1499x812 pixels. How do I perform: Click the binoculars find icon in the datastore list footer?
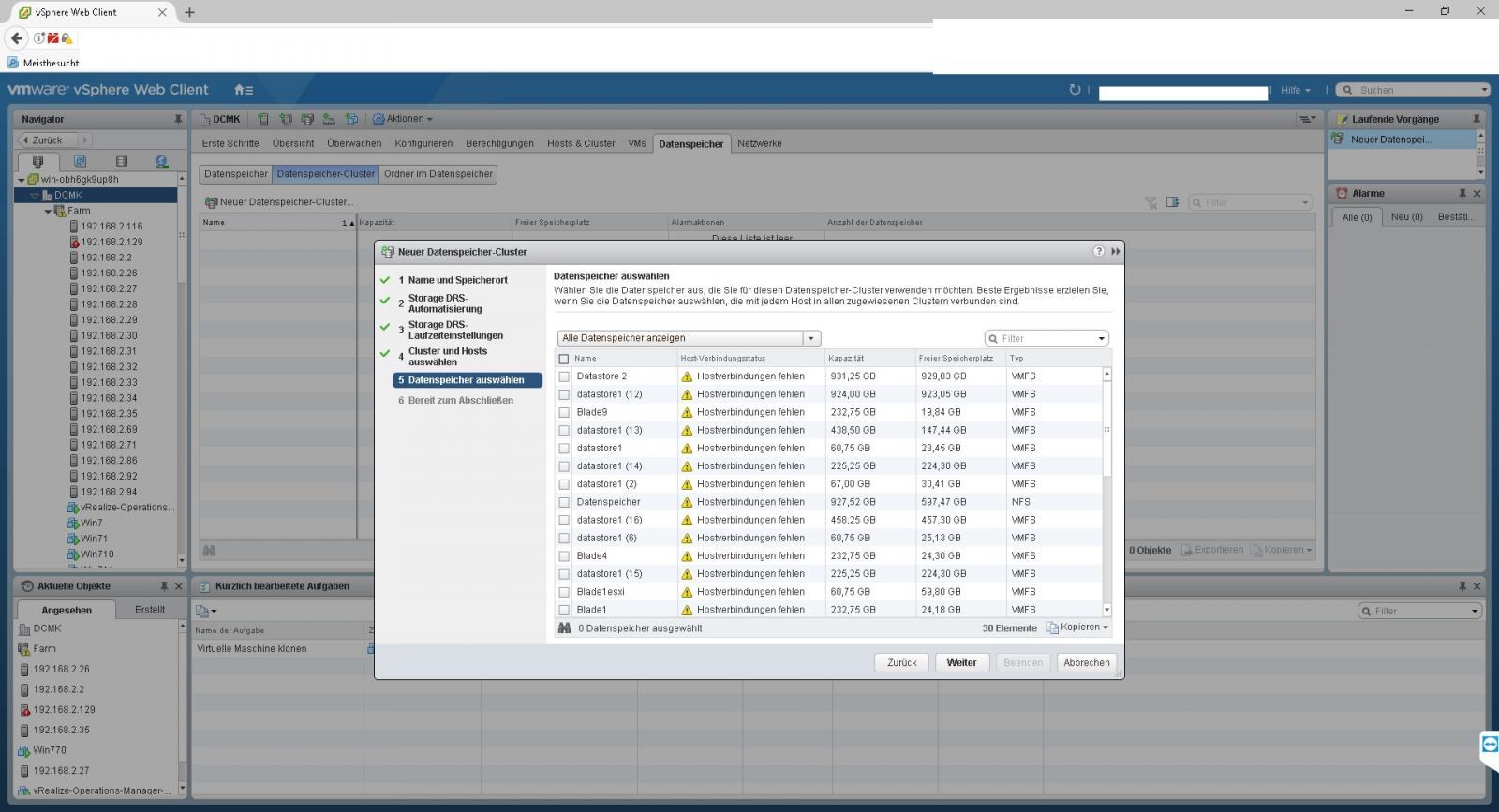pyautogui.click(x=564, y=627)
